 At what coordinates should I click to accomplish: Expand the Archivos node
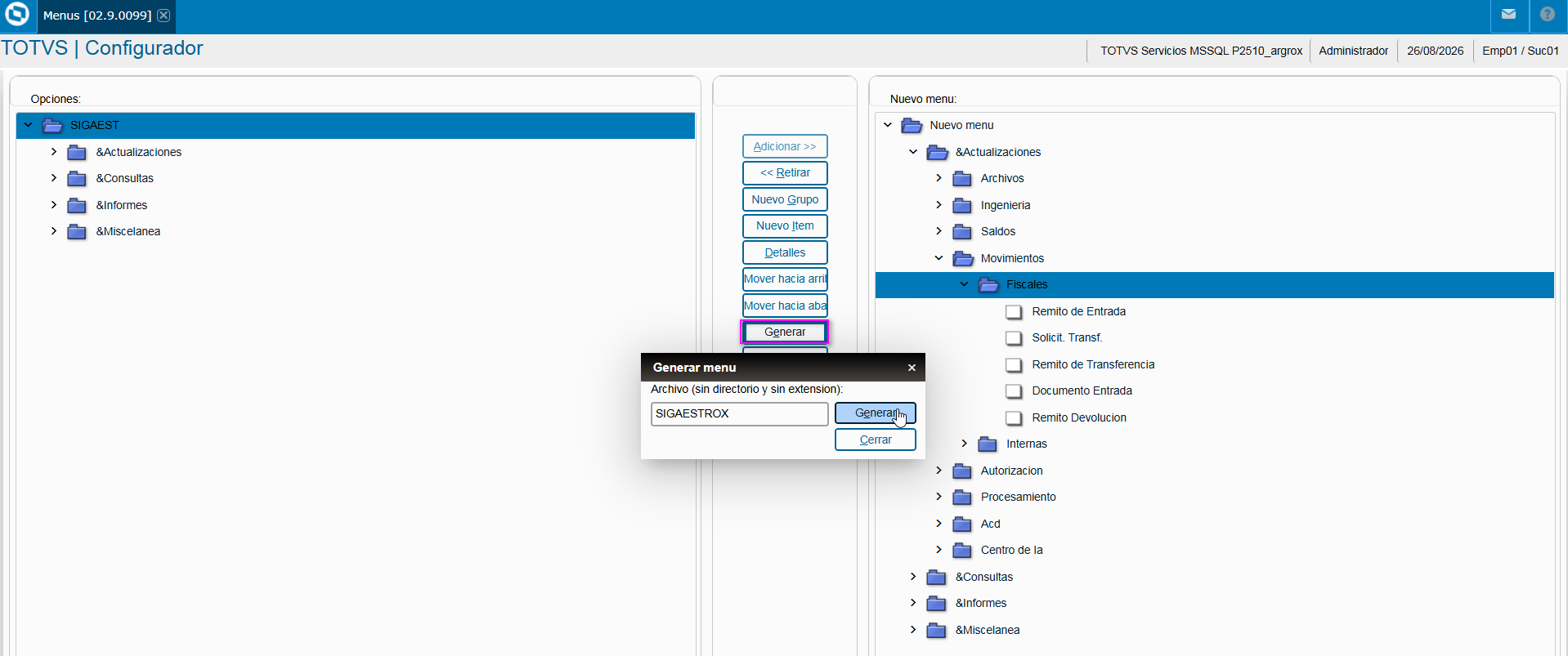coord(939,178)
